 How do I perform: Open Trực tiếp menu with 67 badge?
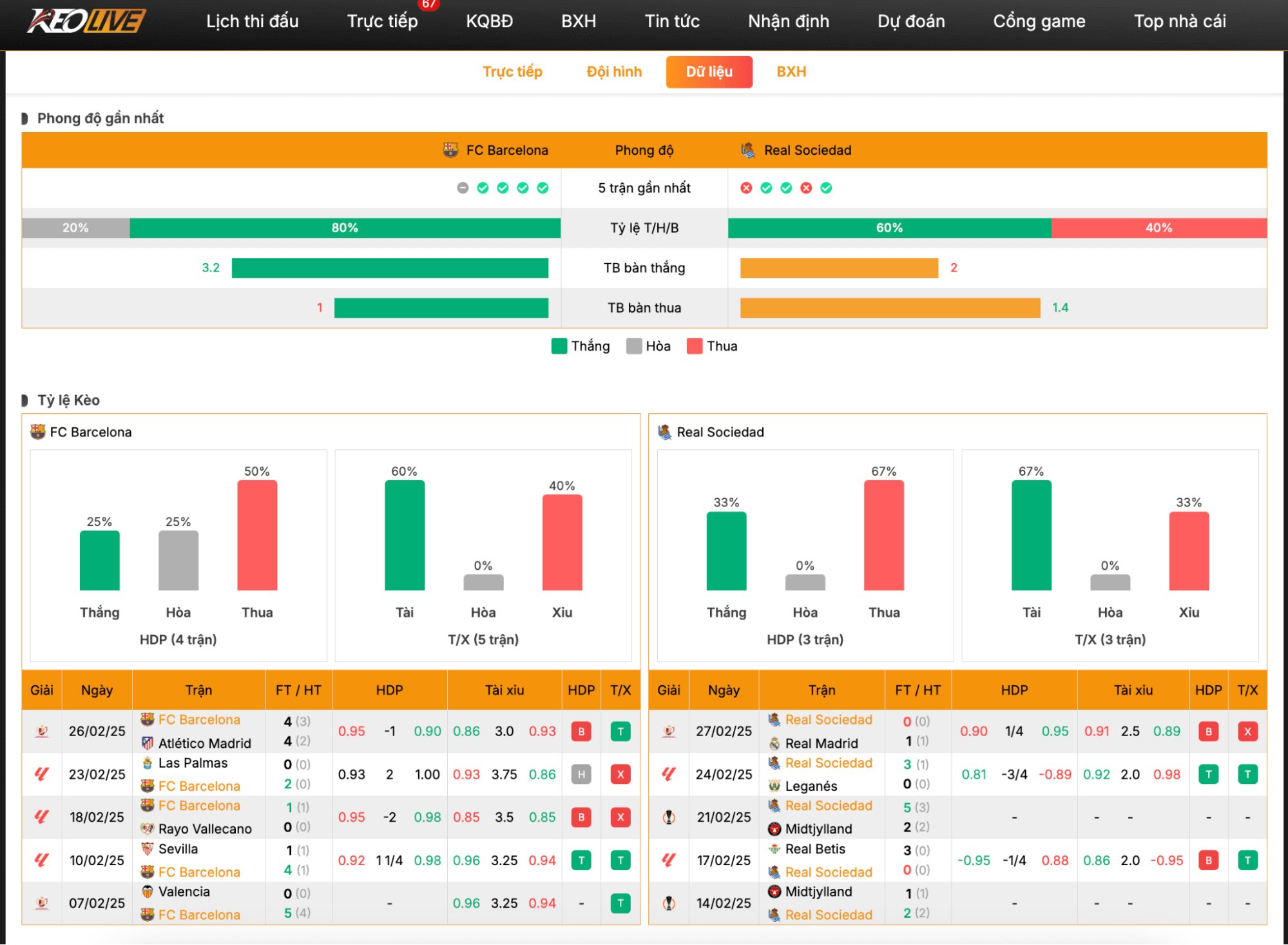point(382,21)
